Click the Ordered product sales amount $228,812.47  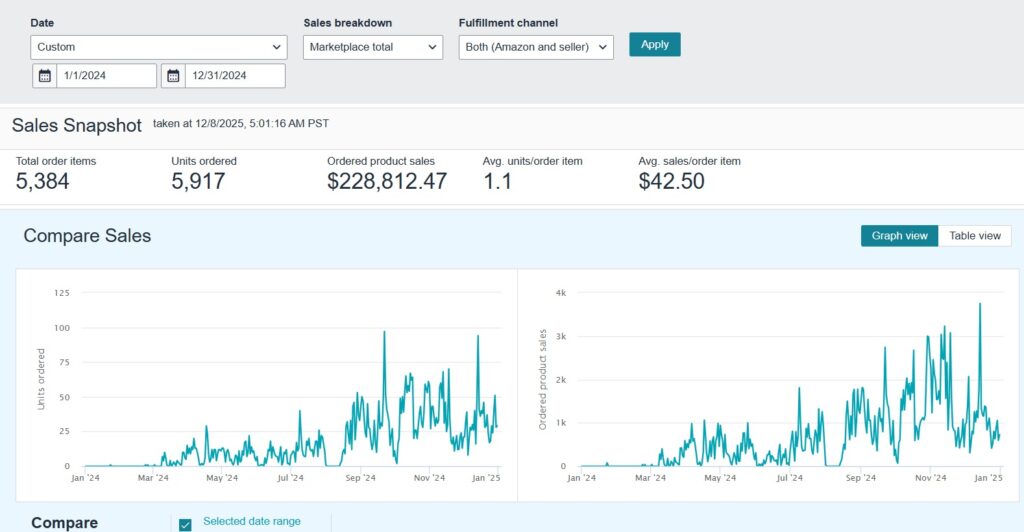(x=387, y=181)
